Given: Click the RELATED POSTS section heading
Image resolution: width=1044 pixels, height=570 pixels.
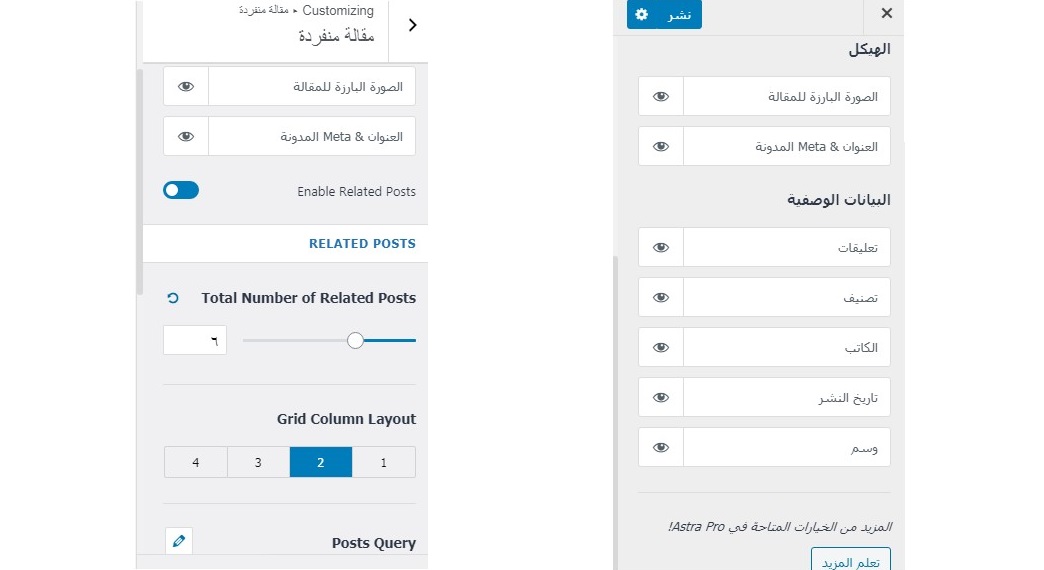Looking at the screenshot, I should tap(362, 243).
